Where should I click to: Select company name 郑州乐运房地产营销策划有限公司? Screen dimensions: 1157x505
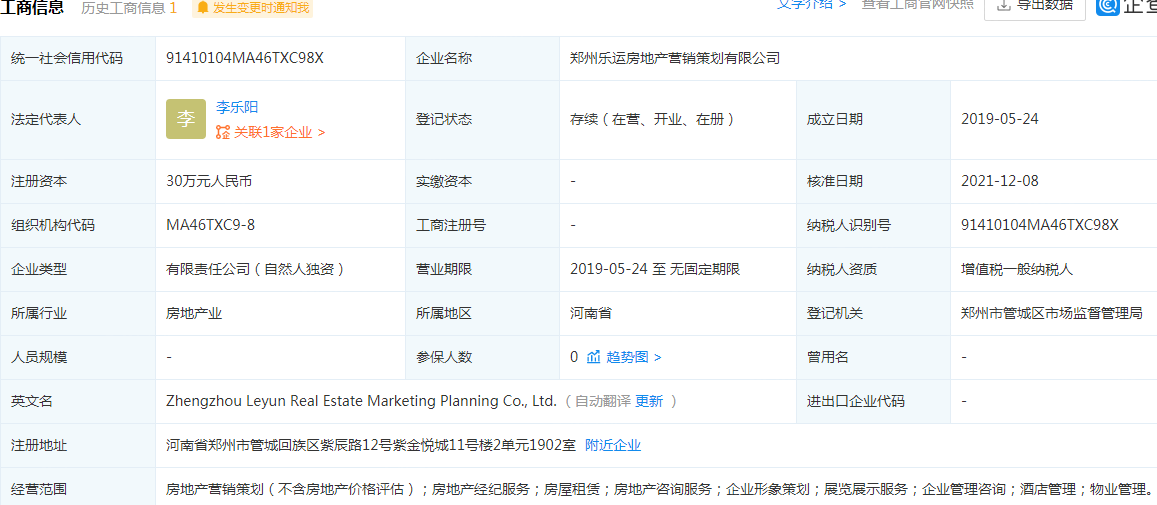[x=674, y=58]
